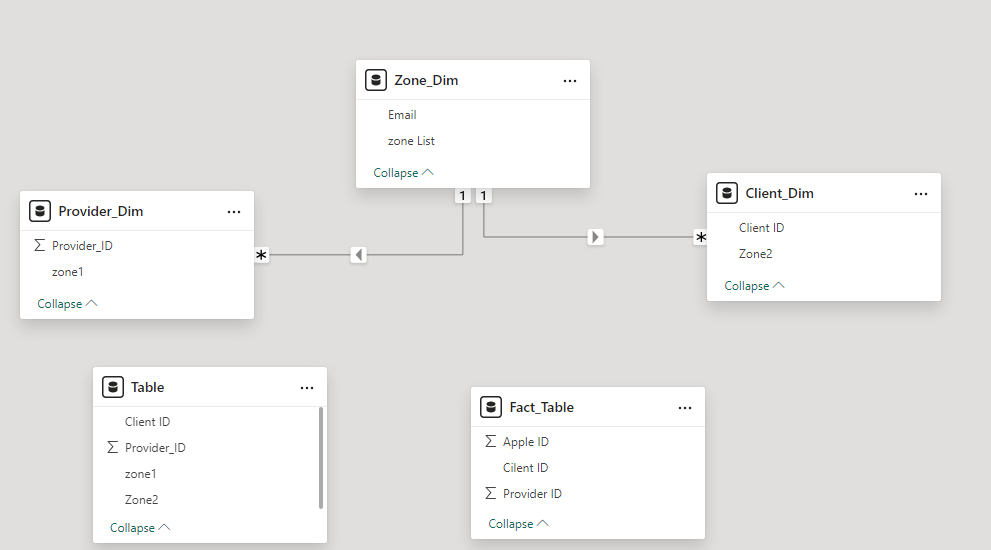Click the right filter-direction arrow on Client_Dim relationship

[595, 237]
